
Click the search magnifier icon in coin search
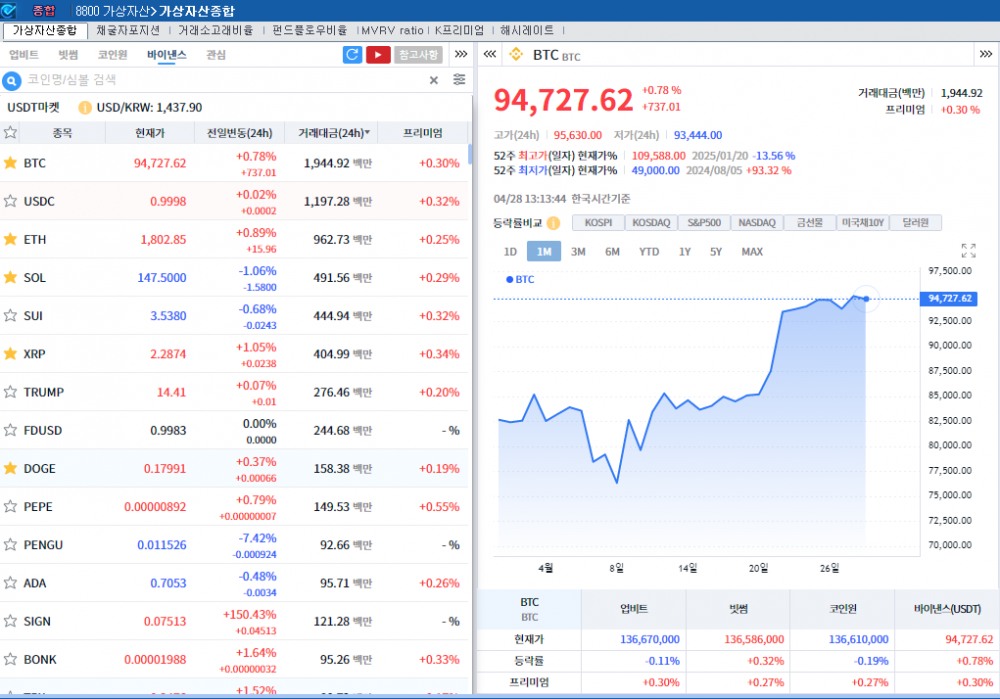(10, 80)
